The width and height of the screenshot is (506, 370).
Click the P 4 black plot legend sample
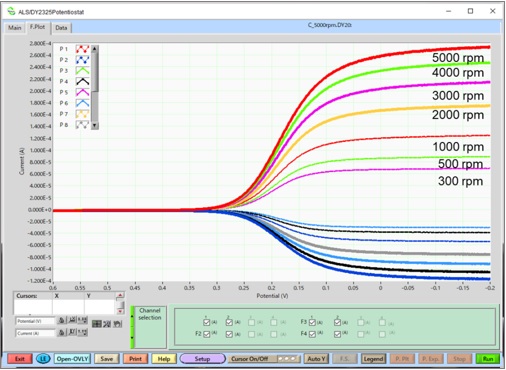82,81
